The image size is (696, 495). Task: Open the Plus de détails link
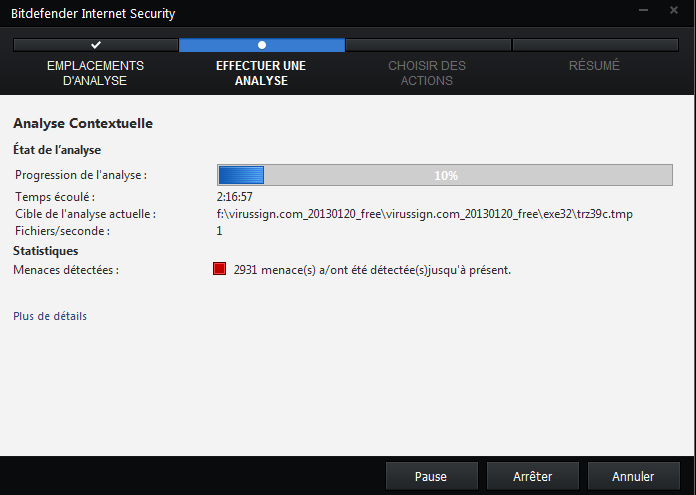point(50,316)
